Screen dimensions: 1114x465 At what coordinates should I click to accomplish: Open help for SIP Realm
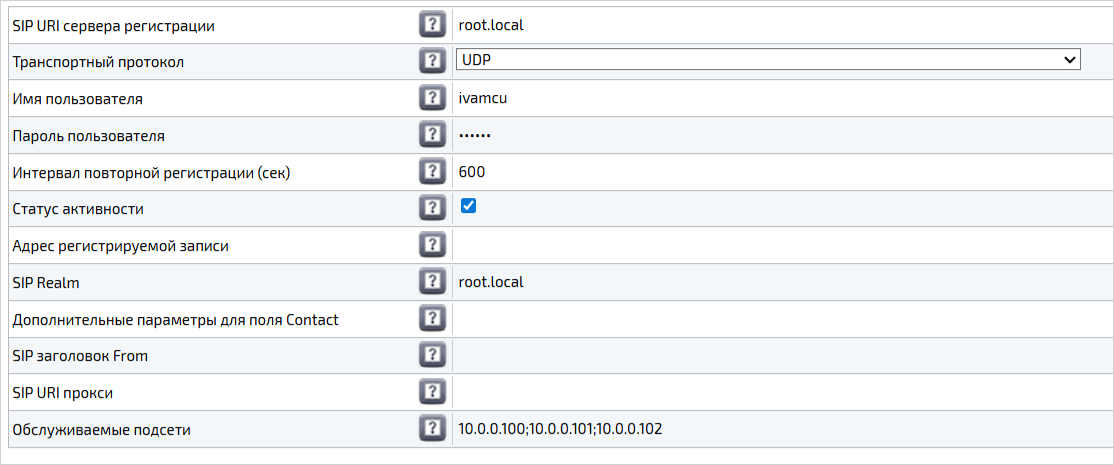[430, 282]
